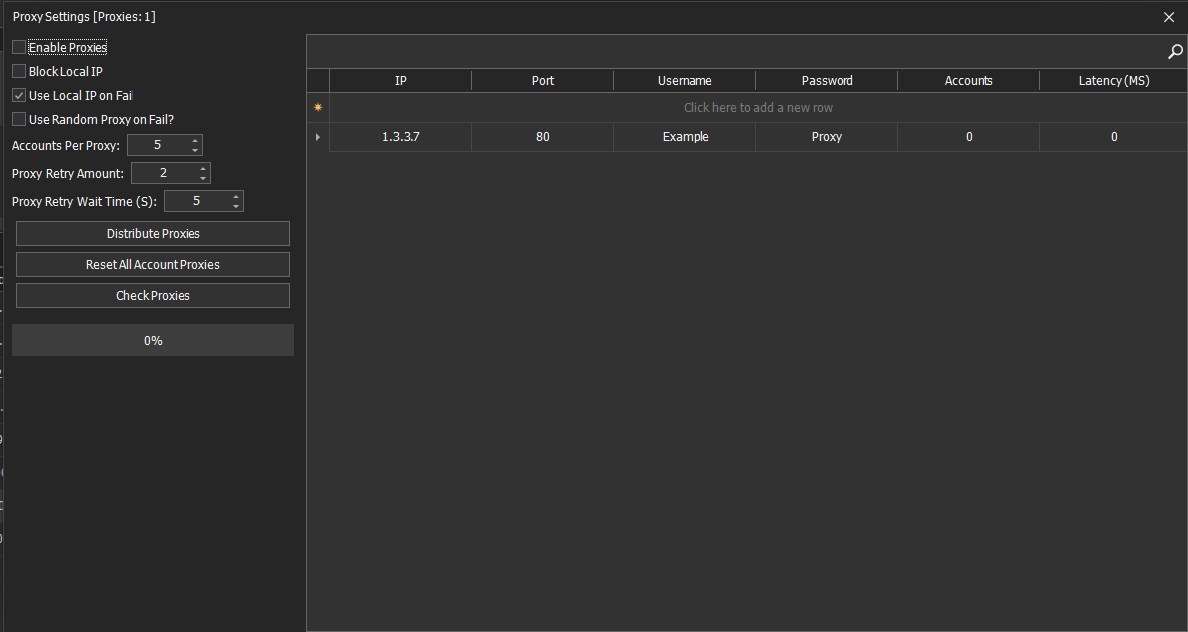Click the Port column header
1188x632 pixels.
pyautogui.click(x=542, y=81)
